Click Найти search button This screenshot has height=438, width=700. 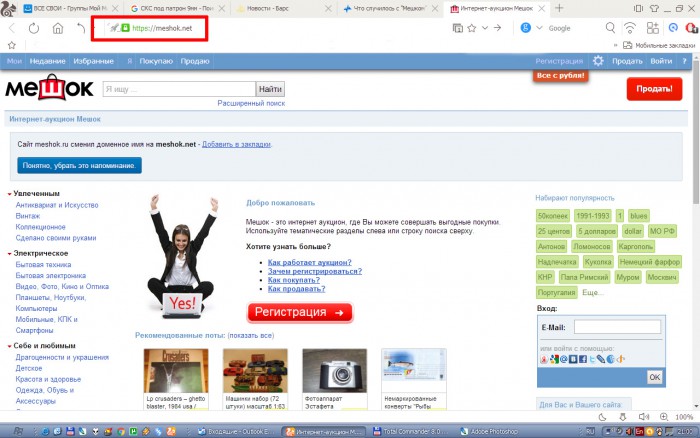click(x=270, y=89)
